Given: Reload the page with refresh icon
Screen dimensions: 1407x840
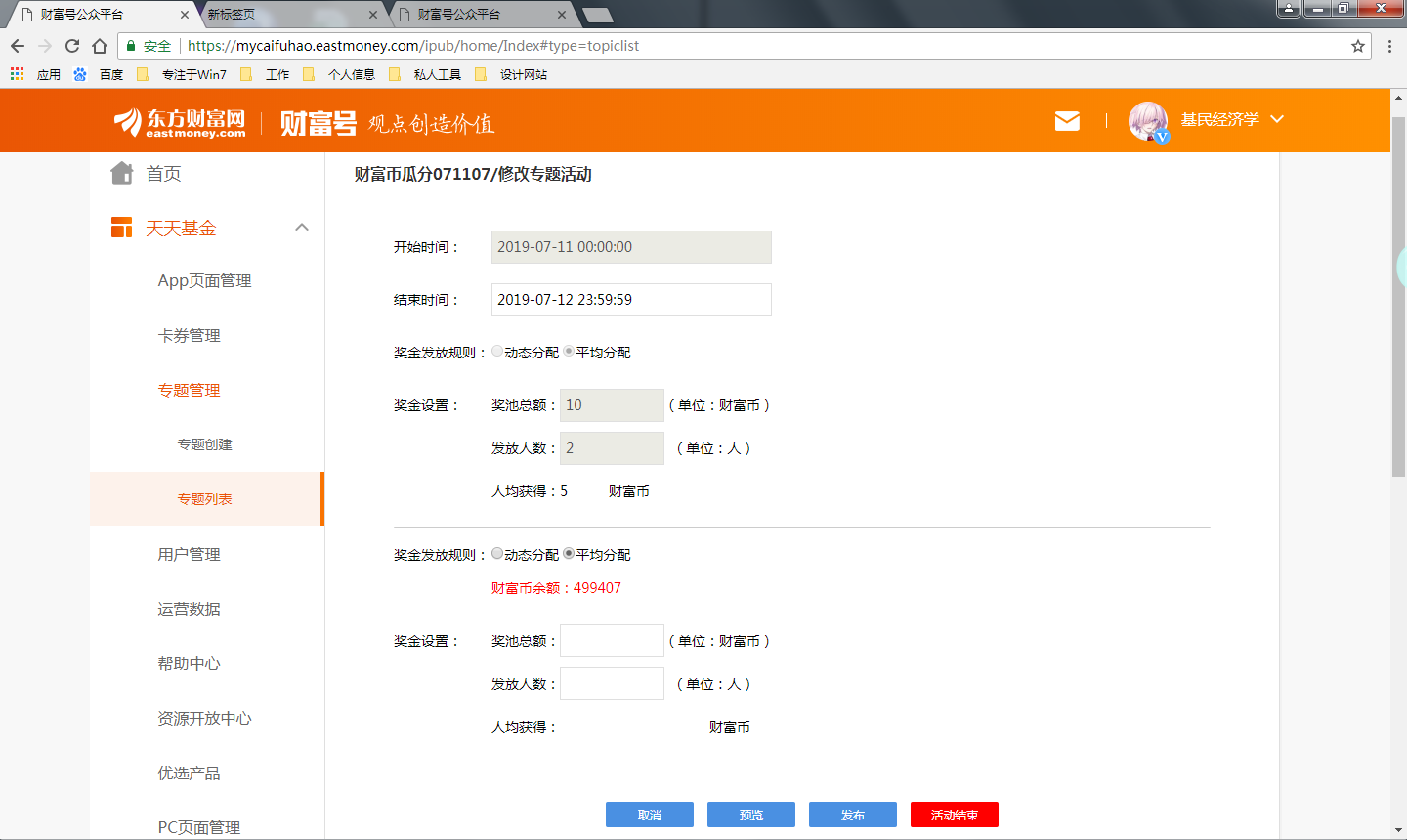Looking at the screenshot, I should 72,46.
